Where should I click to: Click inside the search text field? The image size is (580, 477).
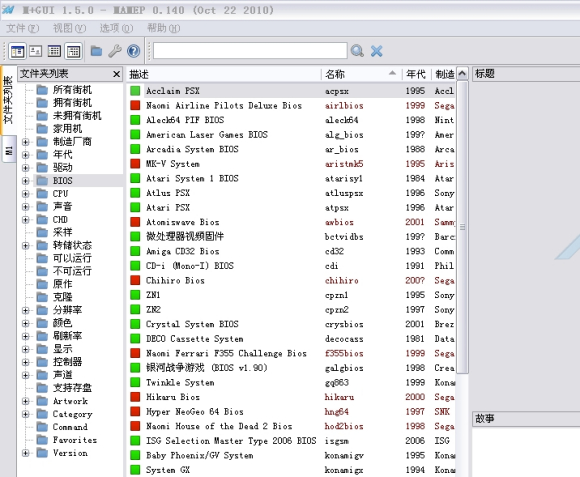(x=250, y=51)
